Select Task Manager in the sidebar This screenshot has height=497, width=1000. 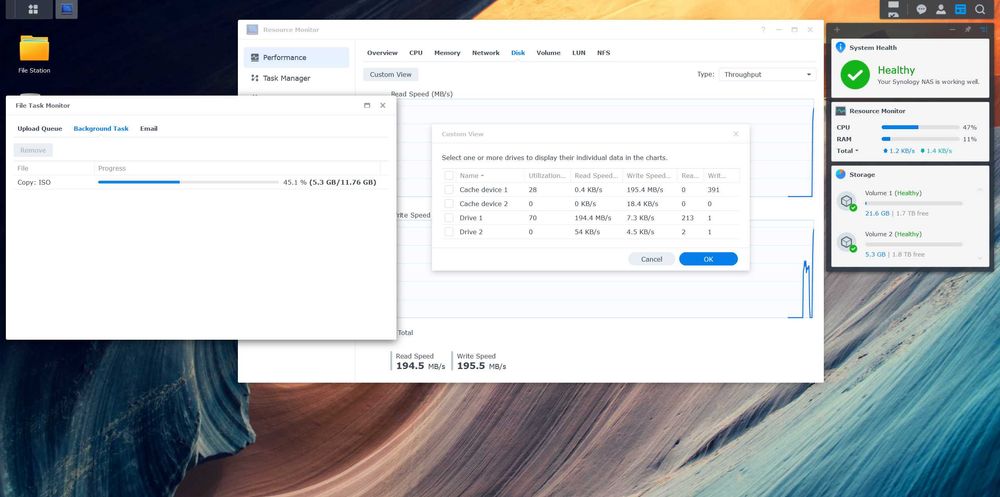coord(296,78)
